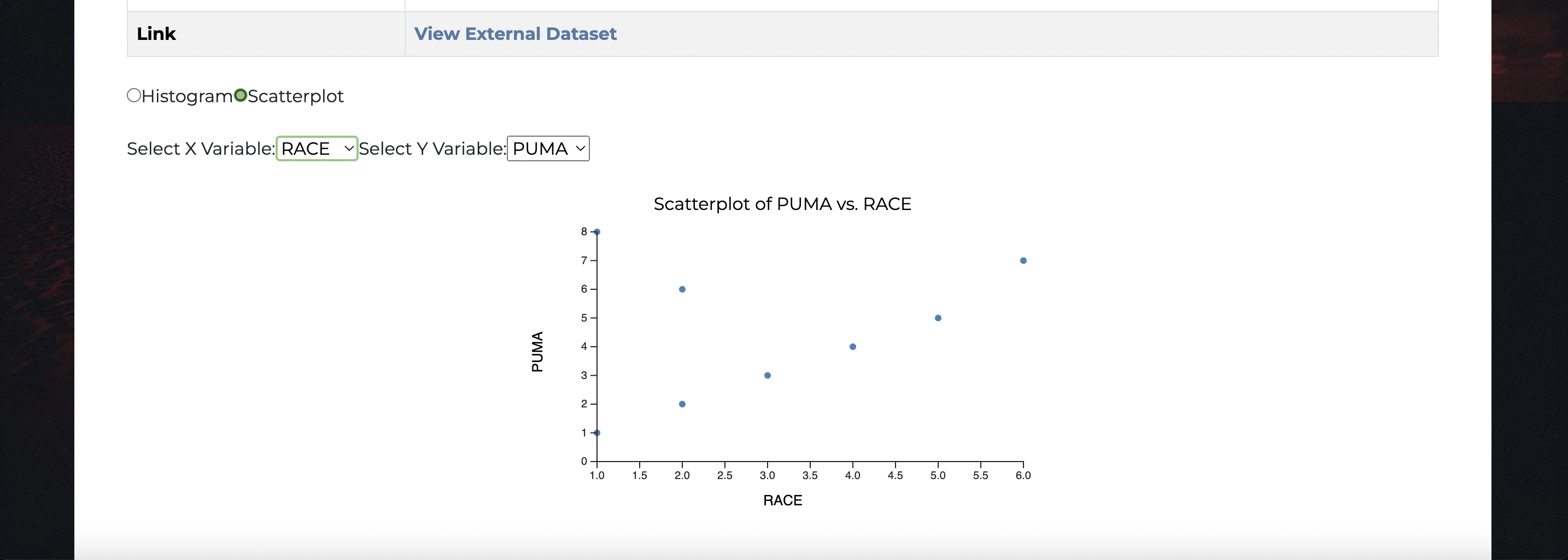Screen dimensions: 1568x560
Task: Click the data point at RACE 5.0, PUMA 5
Action: (x=938, y=318)
